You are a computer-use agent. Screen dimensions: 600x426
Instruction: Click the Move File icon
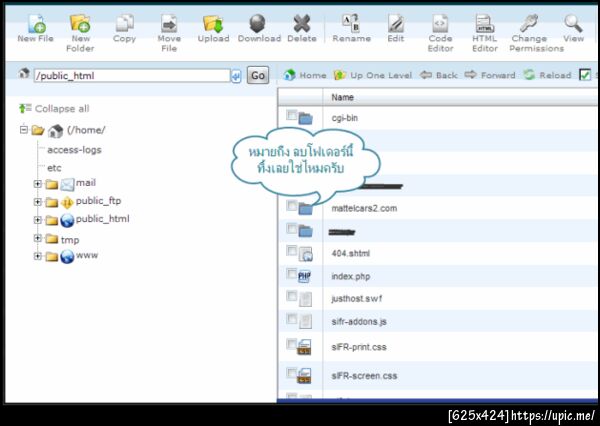pos(169,23)
